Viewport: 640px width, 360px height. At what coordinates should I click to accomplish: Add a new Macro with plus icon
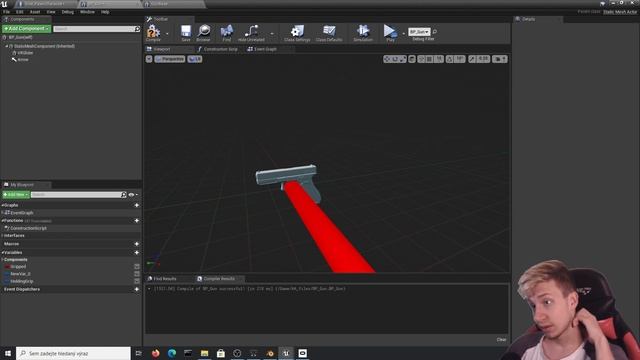point(137,244)
